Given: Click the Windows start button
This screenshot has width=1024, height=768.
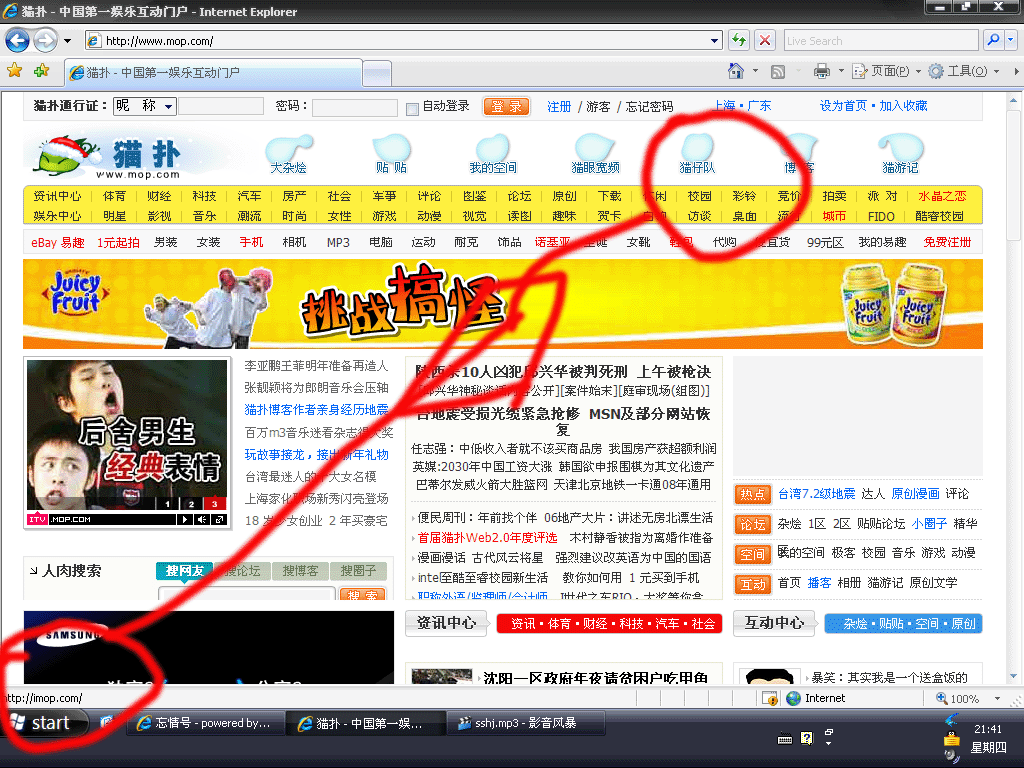Looking at the screenshot, I should (44, 722).
